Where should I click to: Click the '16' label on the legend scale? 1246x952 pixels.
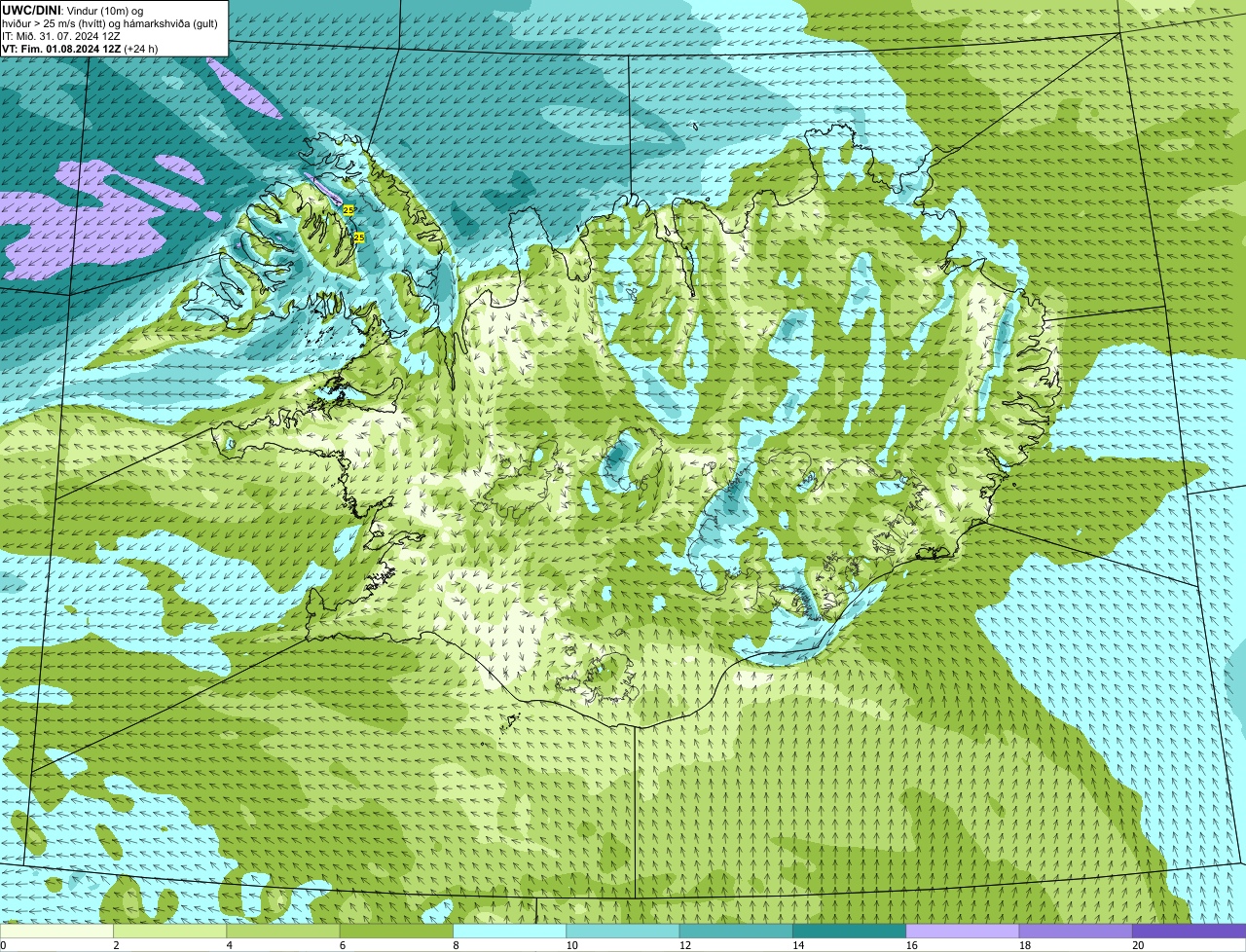click(x=911, y=945)
